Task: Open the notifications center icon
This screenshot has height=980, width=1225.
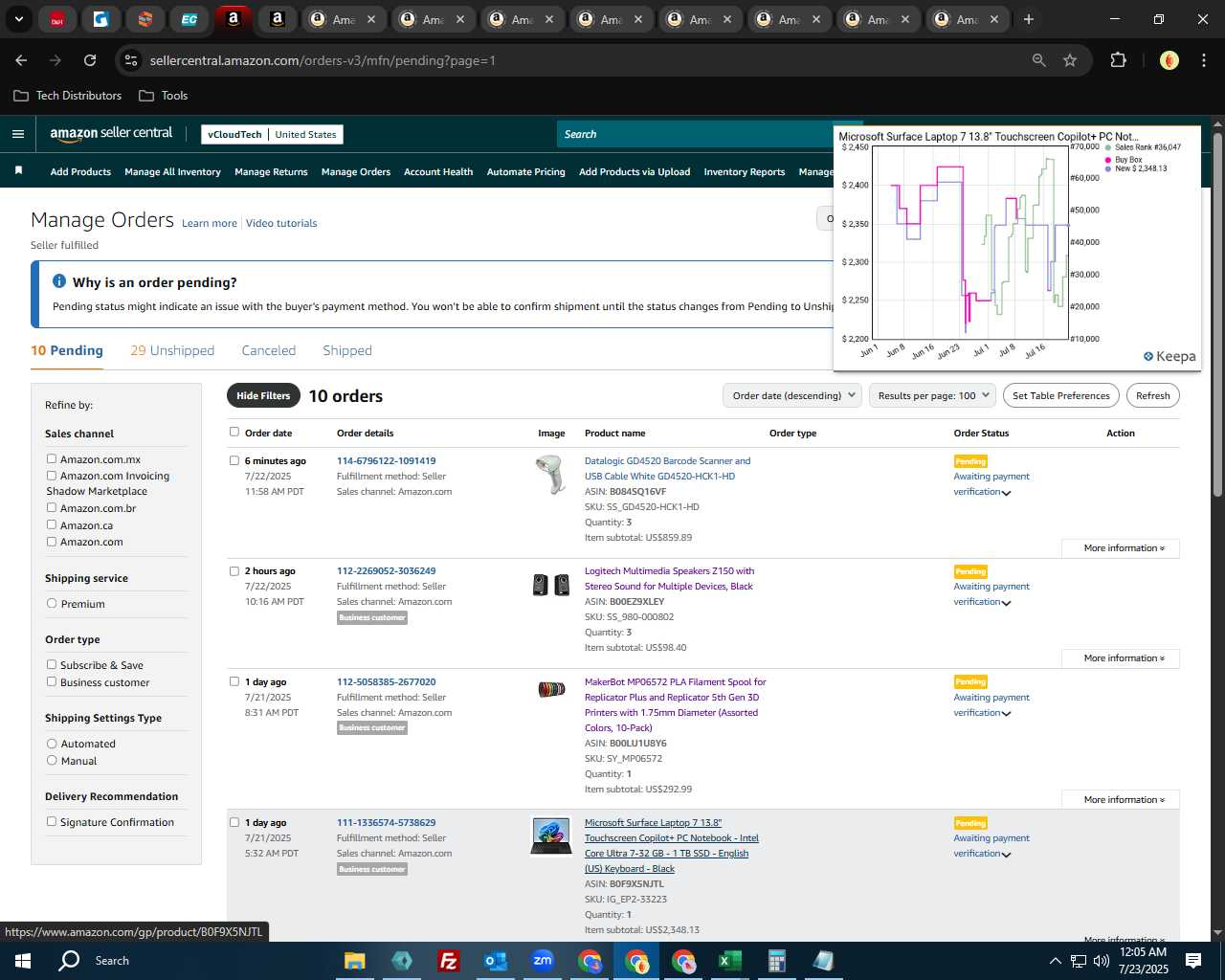Action: pyautogui.click(x=1193, y=961)
